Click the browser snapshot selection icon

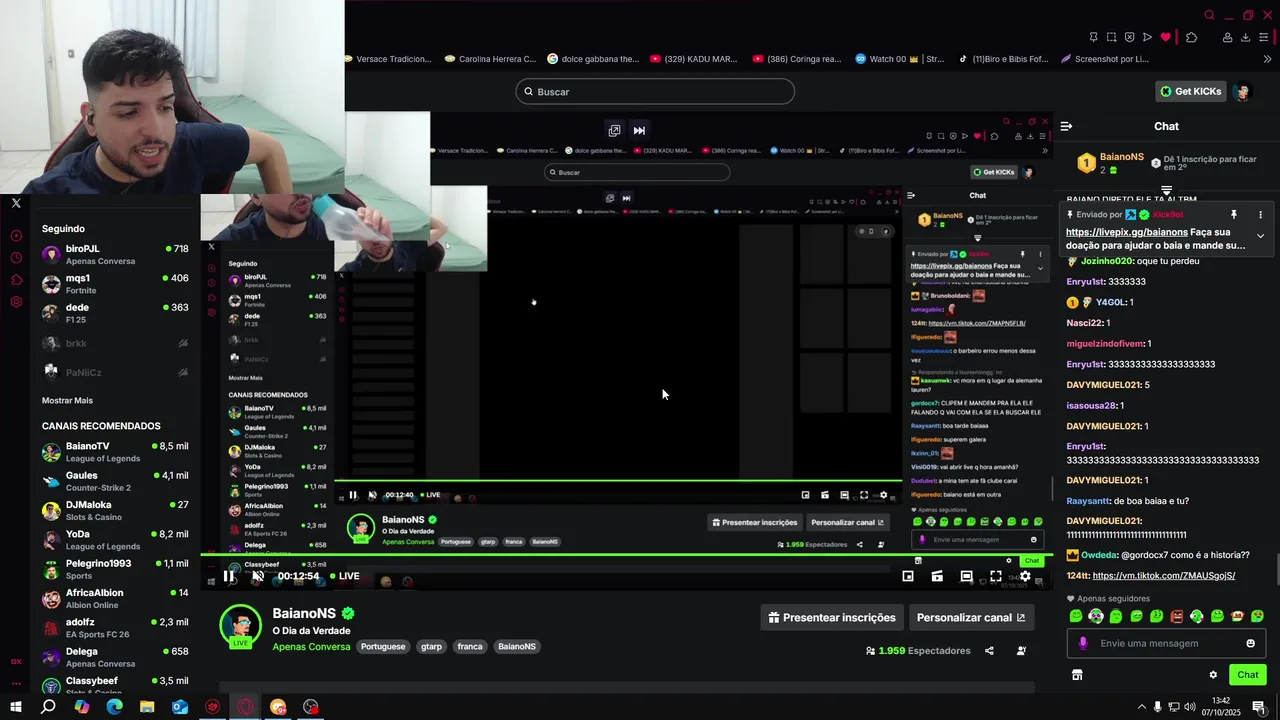[x=1111, y=37]
